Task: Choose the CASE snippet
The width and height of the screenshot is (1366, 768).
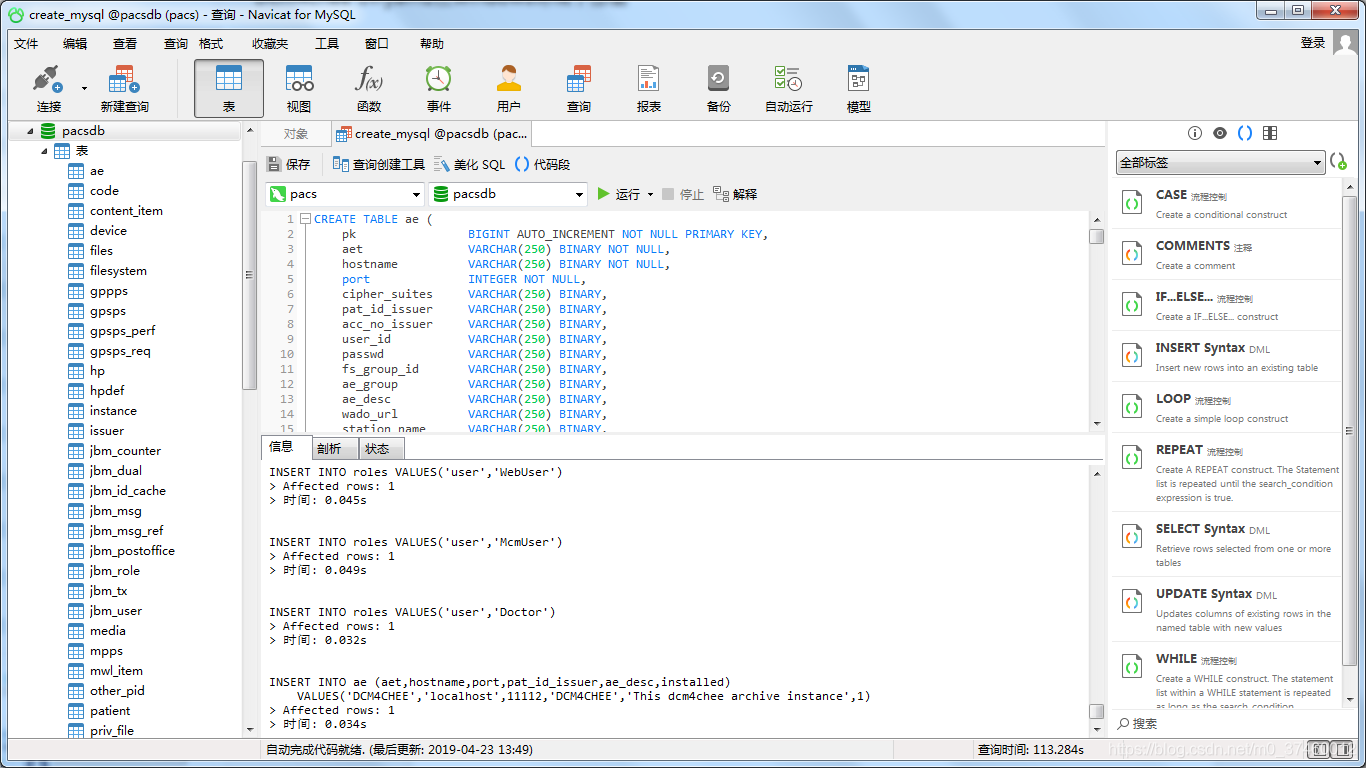Action: coord(1226,203)
